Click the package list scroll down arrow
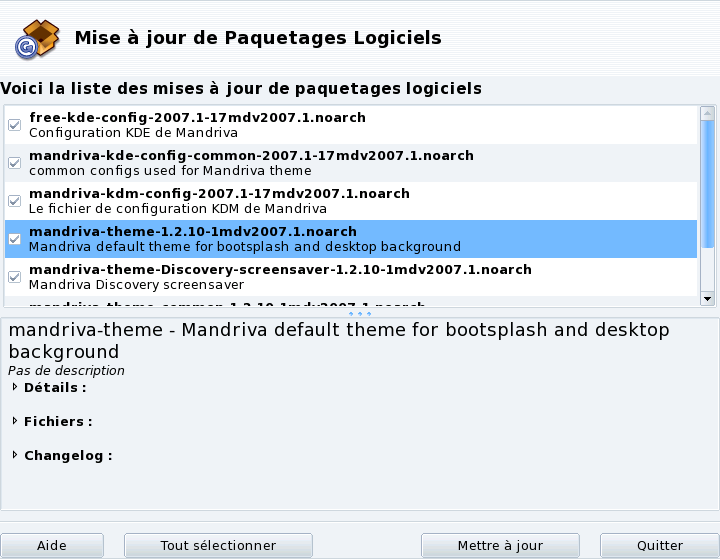 [x=707, y=298]
